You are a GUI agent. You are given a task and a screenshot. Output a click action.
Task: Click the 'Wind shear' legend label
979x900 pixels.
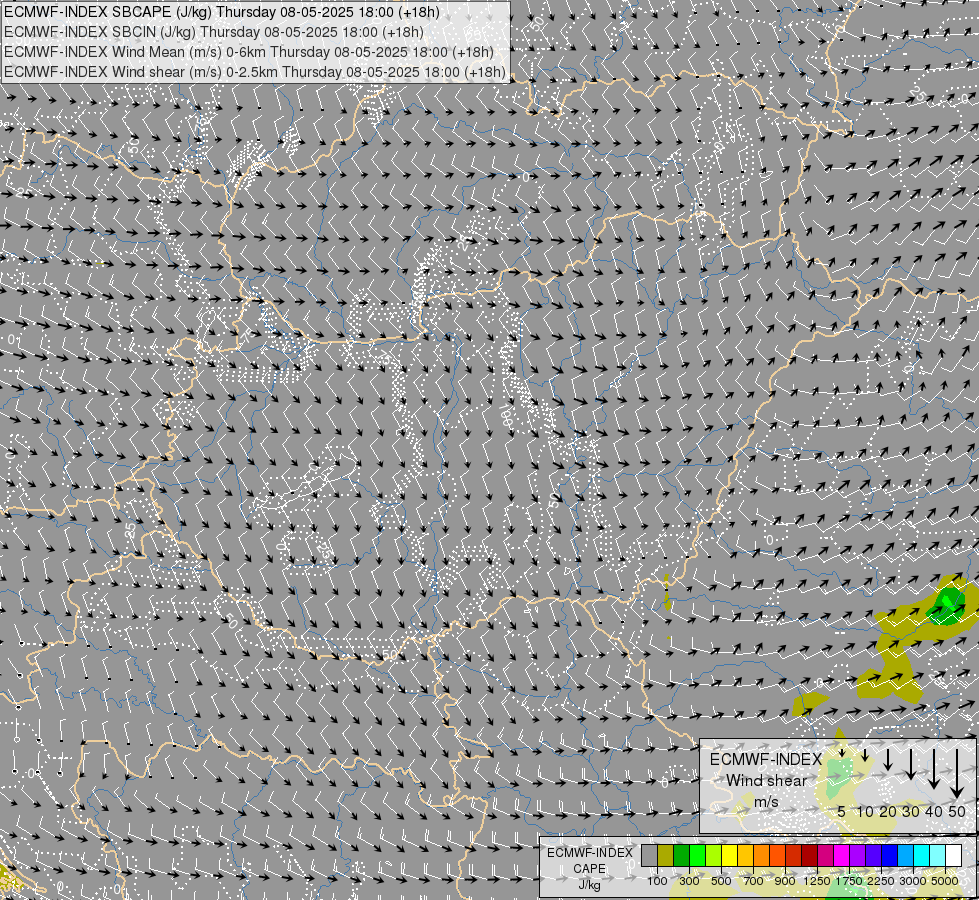[767, 780]
